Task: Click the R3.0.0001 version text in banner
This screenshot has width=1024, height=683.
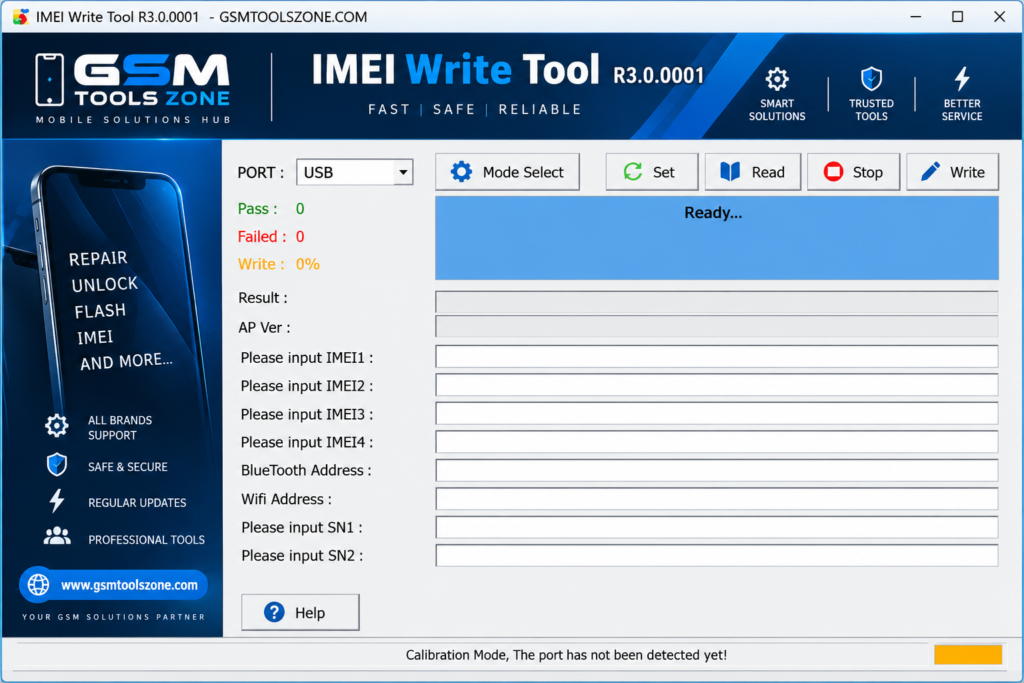Action: (658, 76)
